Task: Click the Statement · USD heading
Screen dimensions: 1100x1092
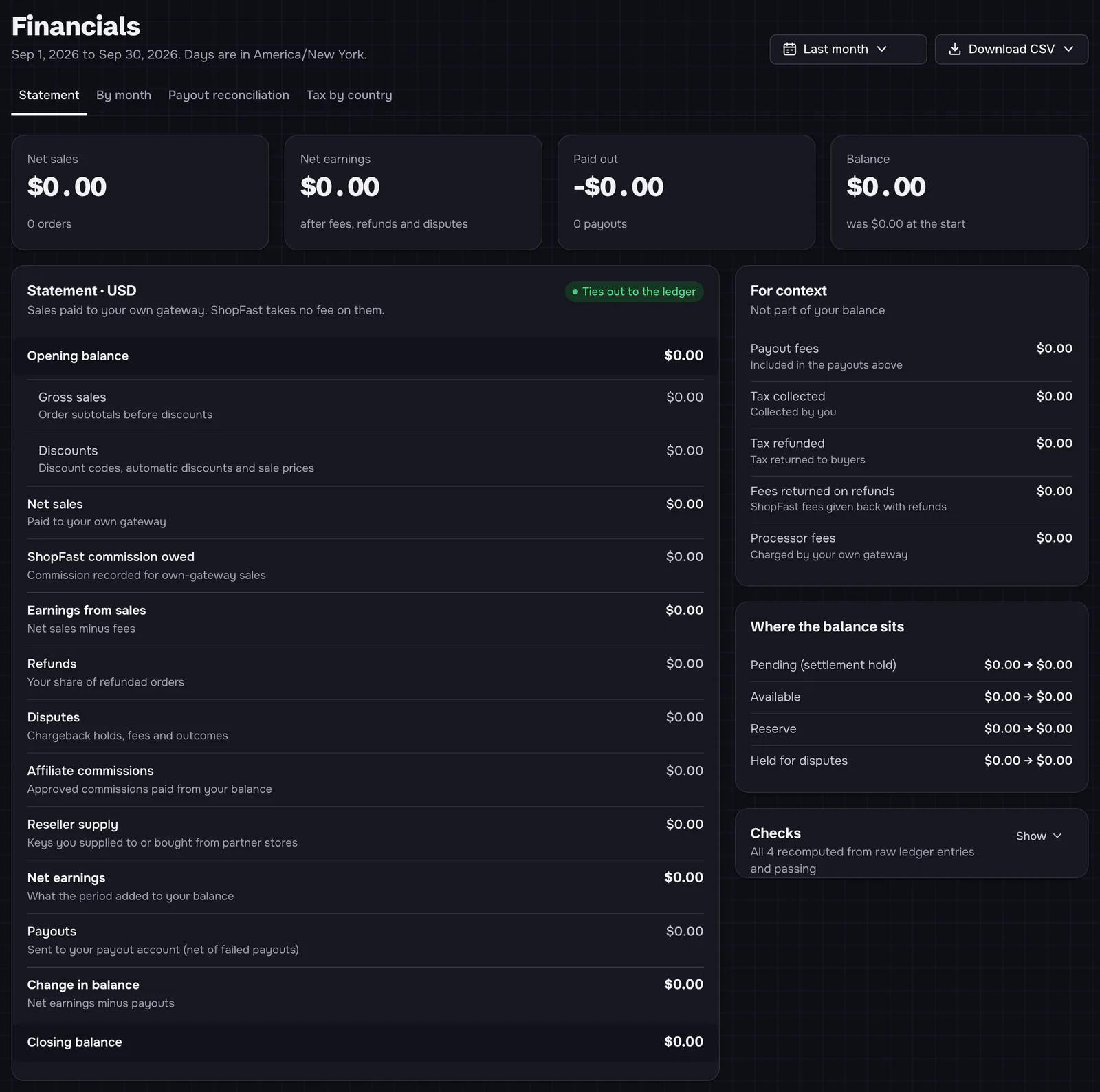Action: tap(82, 291)
